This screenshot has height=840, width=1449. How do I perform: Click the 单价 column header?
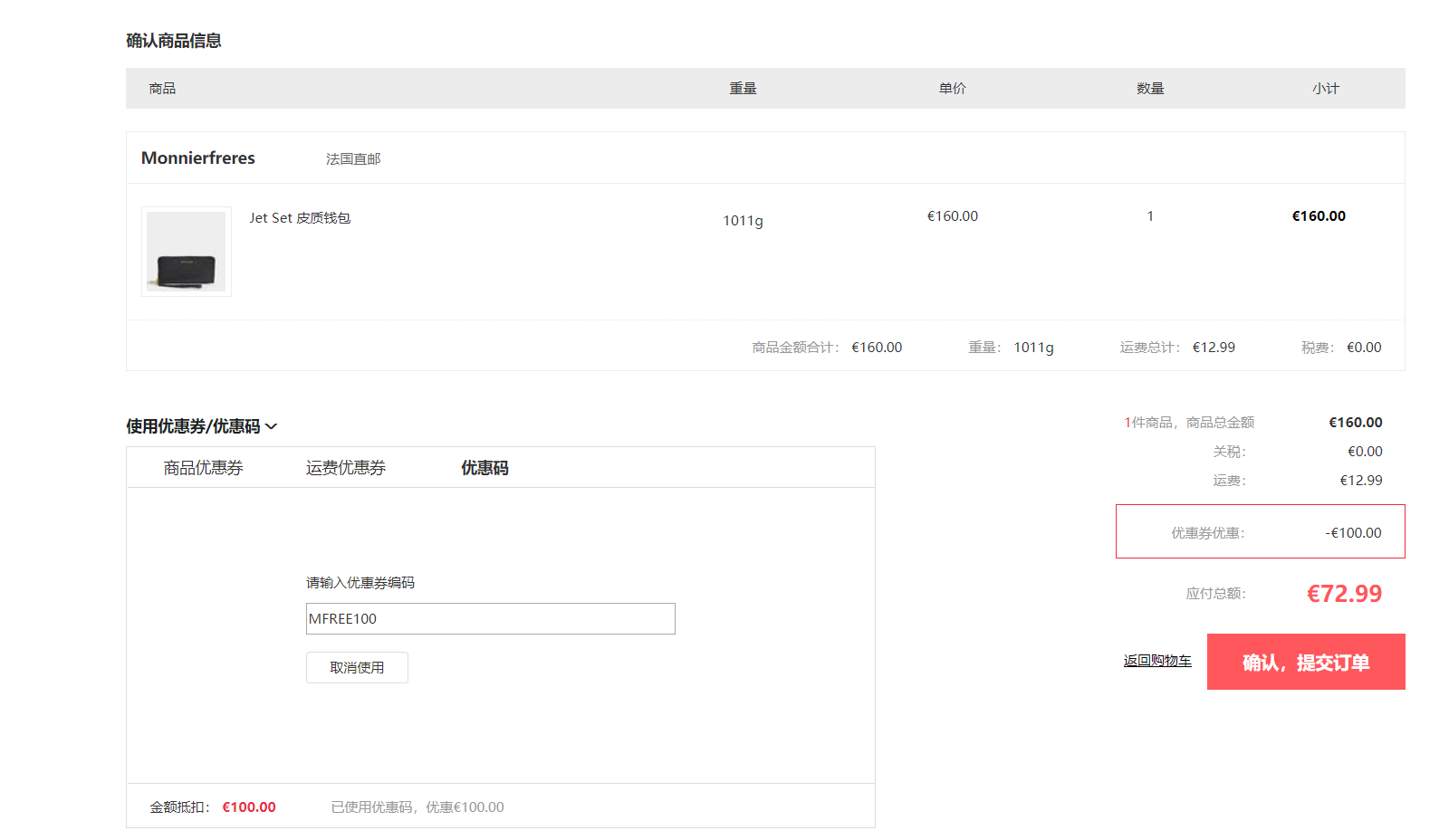click(x=952, y=89)
